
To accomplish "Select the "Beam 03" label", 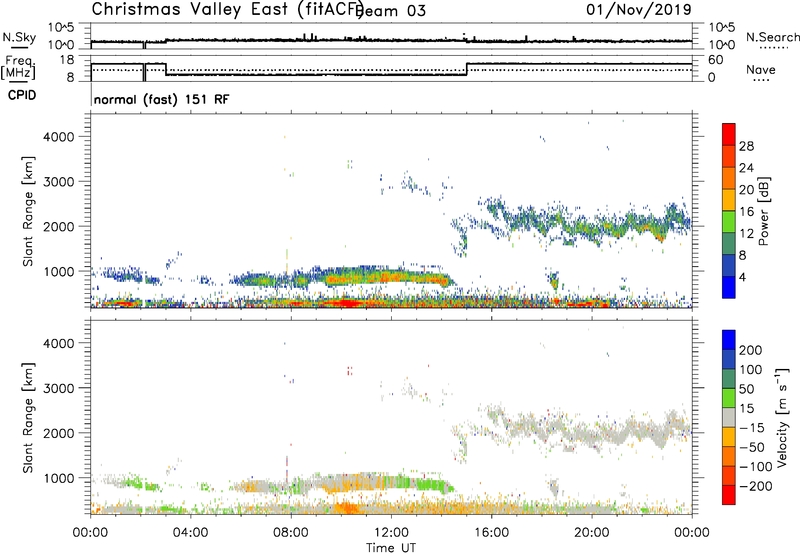I will click(392, 11).
